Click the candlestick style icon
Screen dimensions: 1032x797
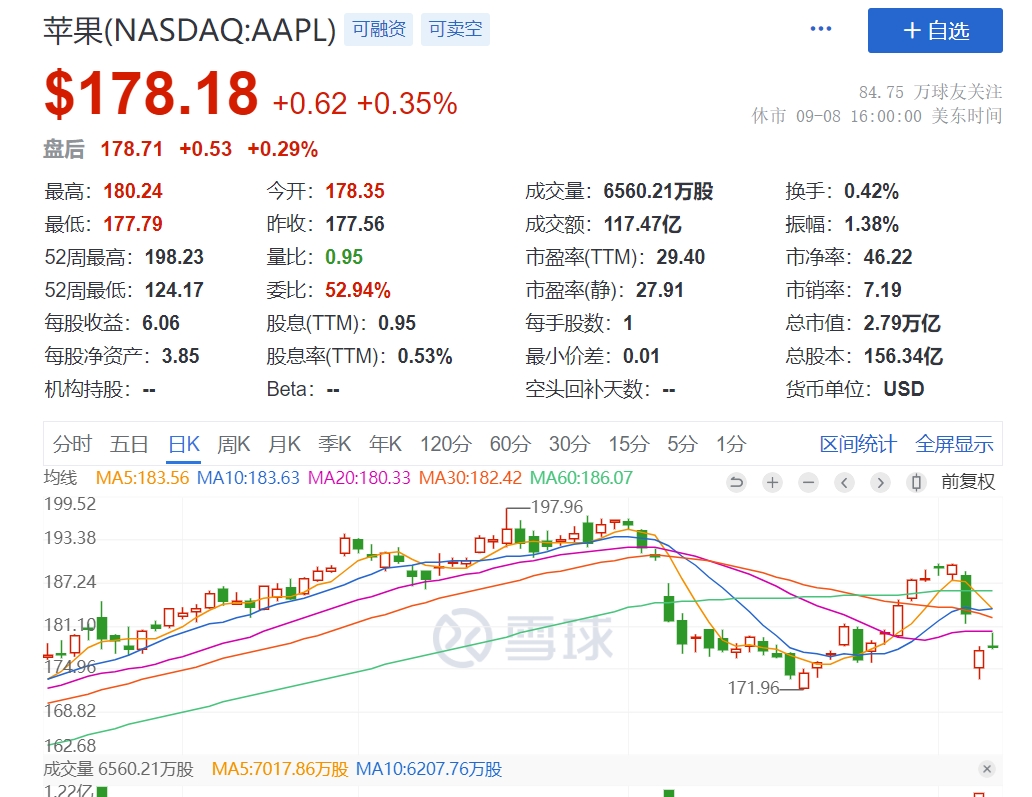(916, 482)
